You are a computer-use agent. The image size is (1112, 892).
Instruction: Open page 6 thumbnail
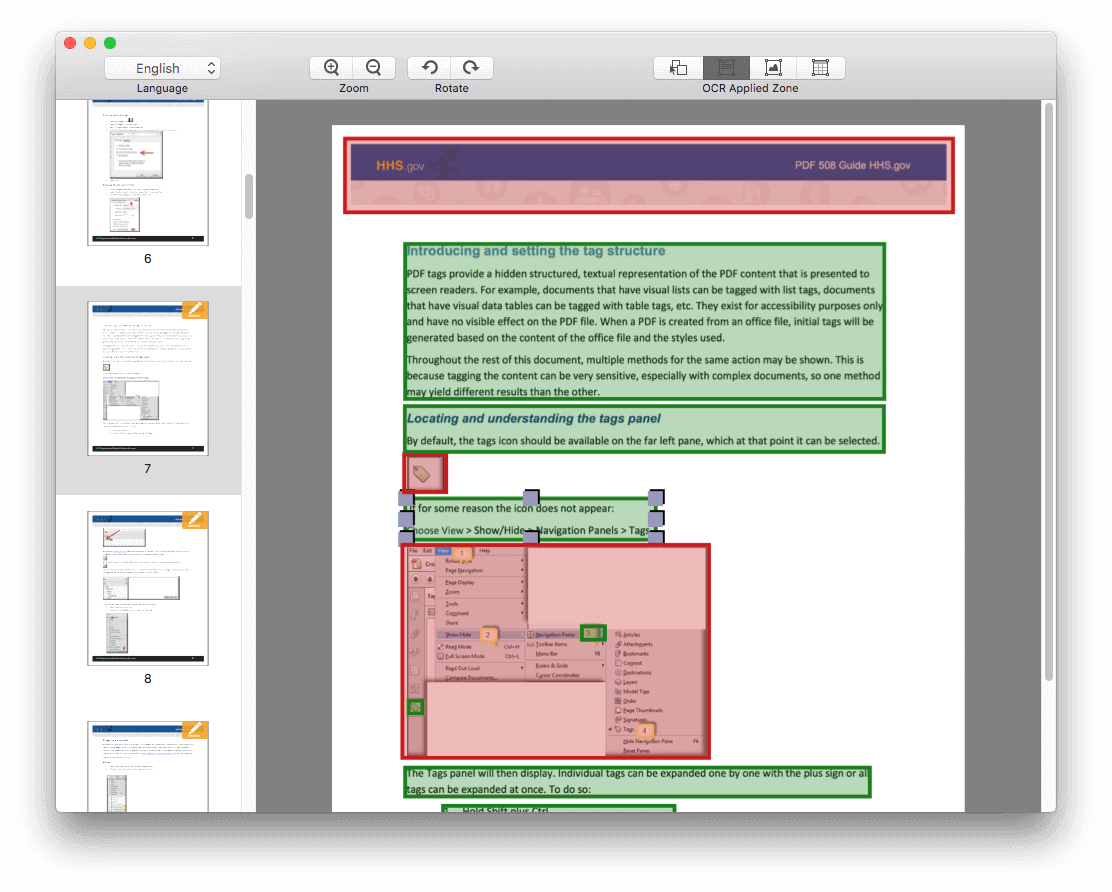[x=148, y=172]
